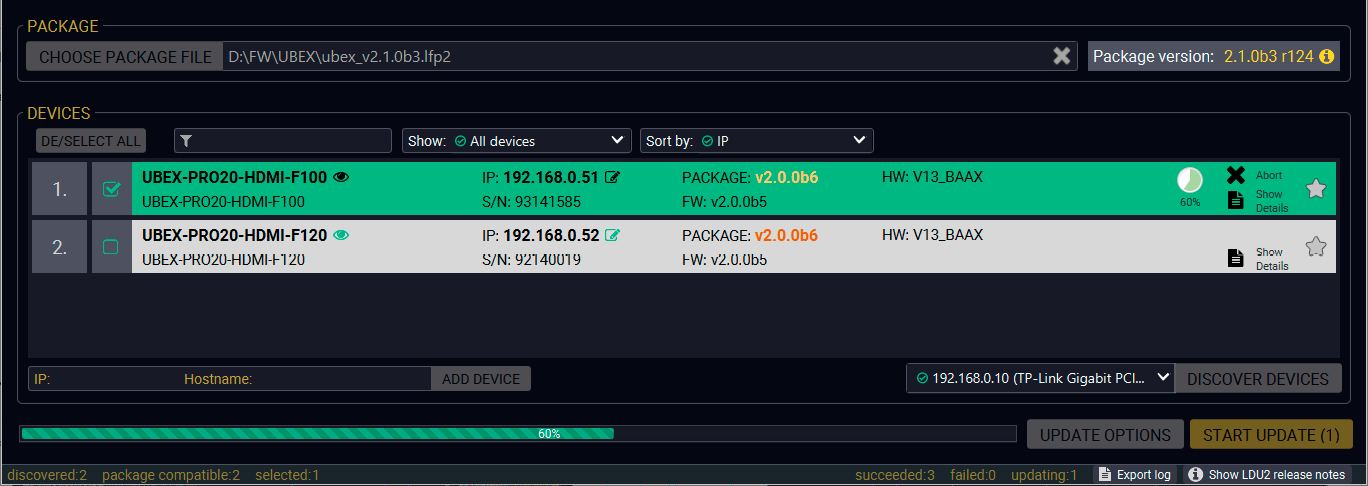Select the UBEX-PRO20-HDMI-F120 device checkbox

coord(111,246)
